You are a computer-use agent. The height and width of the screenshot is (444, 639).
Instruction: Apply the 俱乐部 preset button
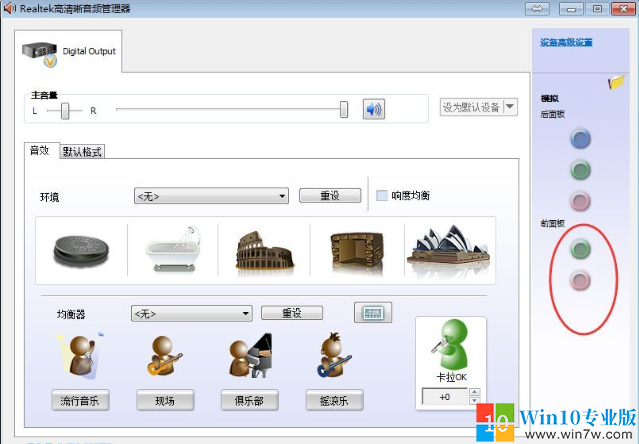click(x=250, y=400)
